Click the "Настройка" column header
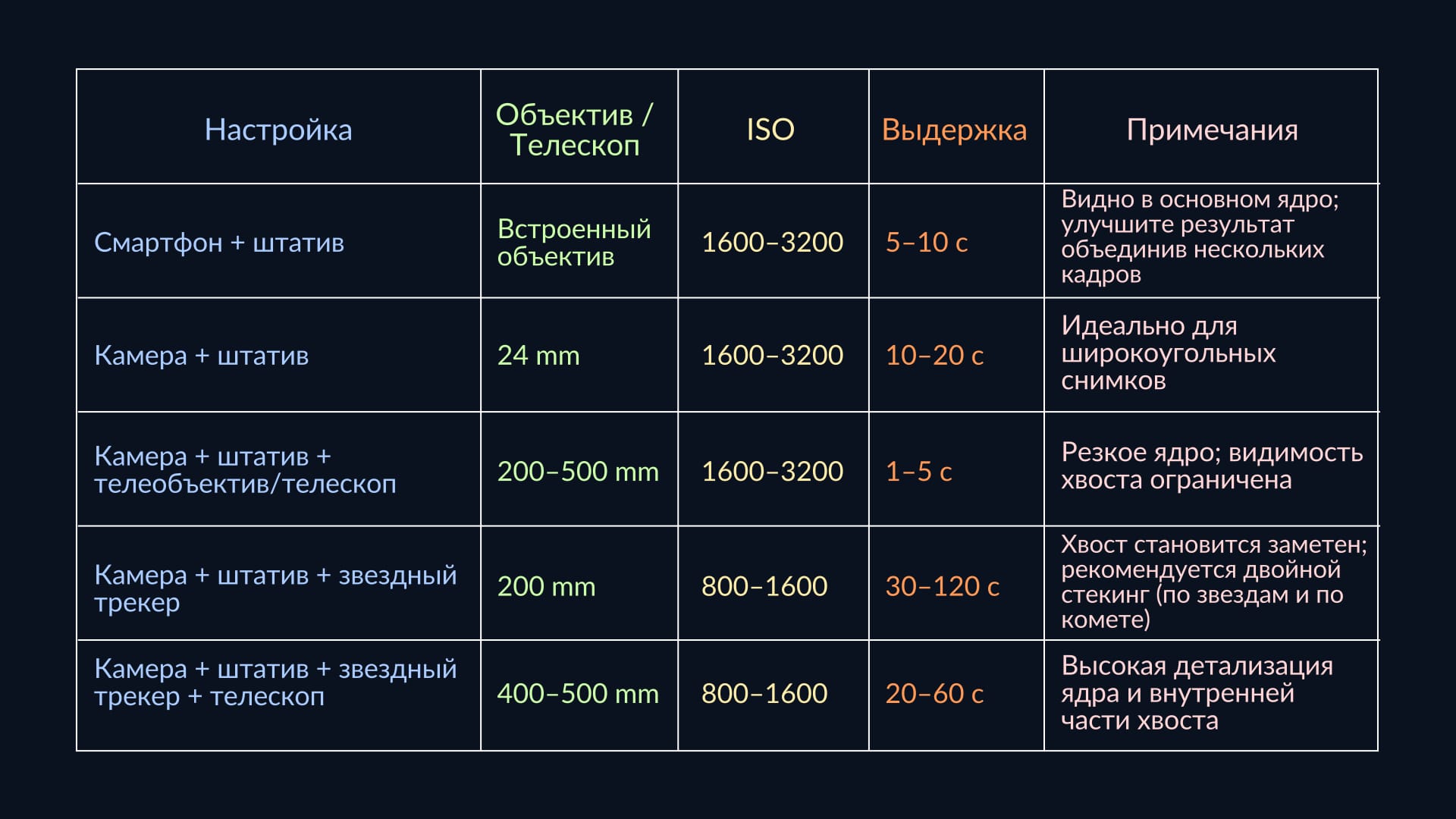 coord(278,130)
